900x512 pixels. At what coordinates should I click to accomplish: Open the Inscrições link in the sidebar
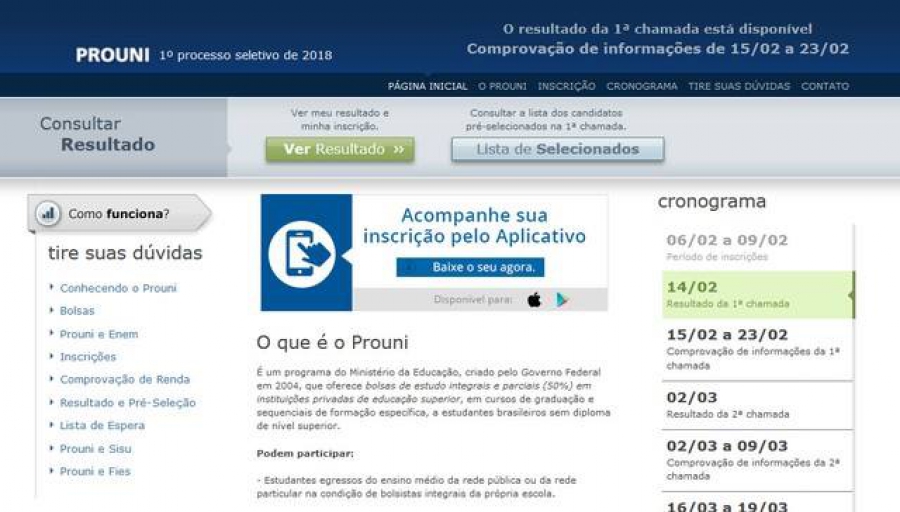(x=88, y=357)
